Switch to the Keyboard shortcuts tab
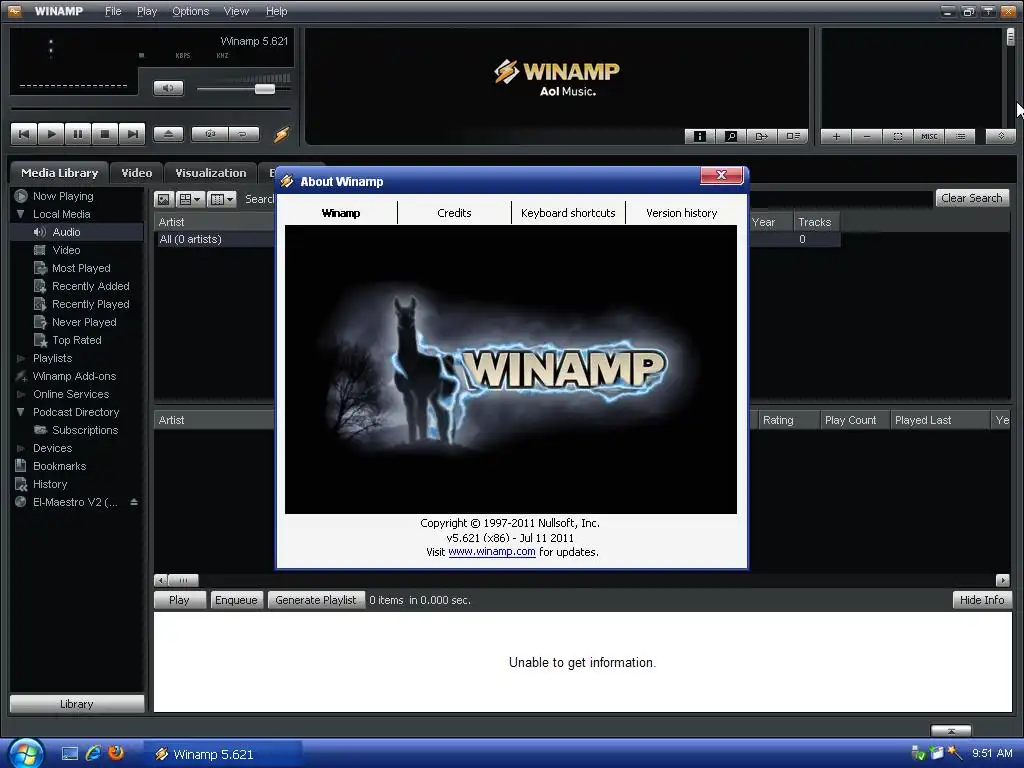The height and width of the screenshot is (768, 1024). click(x=568, y=213)
